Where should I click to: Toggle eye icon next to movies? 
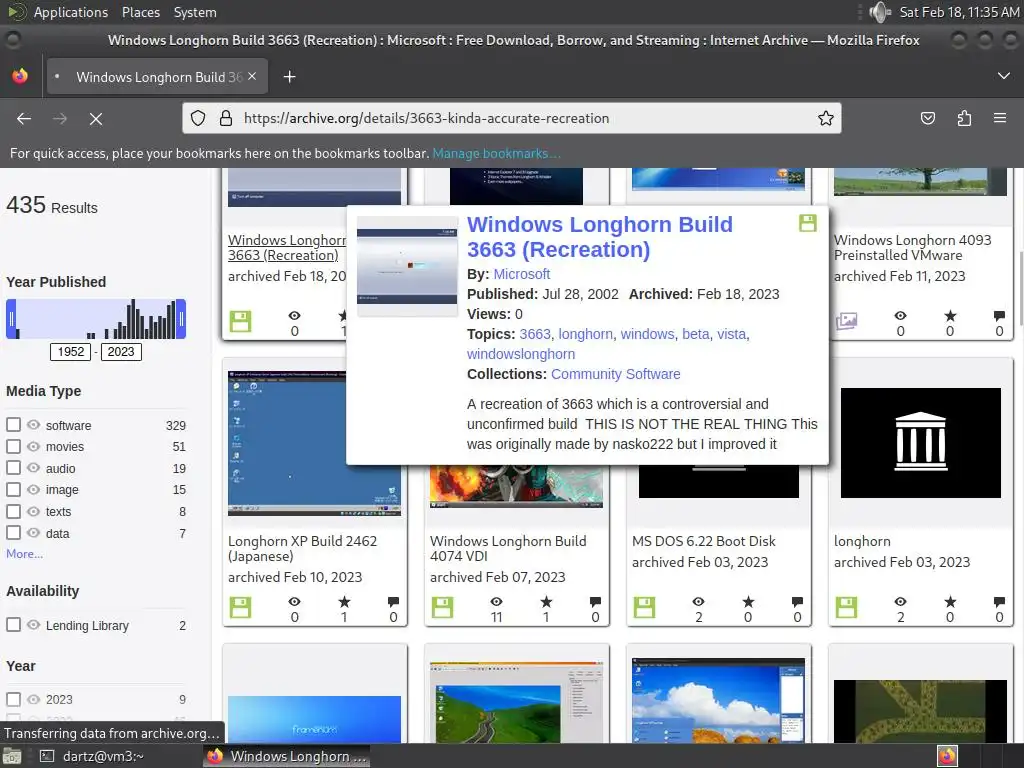click(33, 447)
